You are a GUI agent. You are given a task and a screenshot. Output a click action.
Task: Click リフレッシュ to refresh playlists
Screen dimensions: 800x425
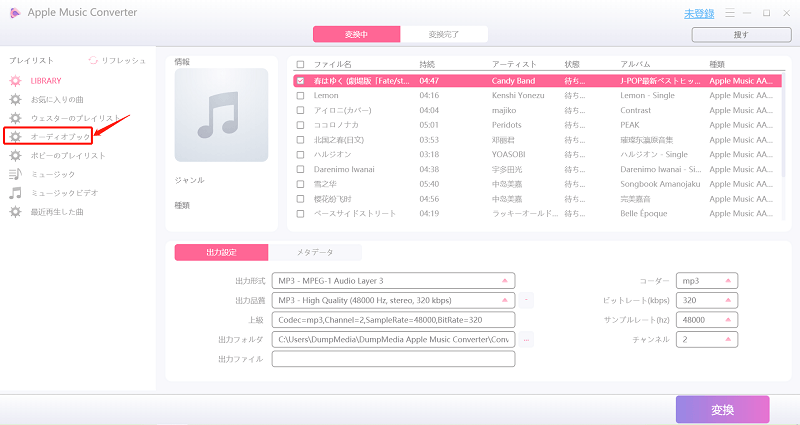click(123, 60)
